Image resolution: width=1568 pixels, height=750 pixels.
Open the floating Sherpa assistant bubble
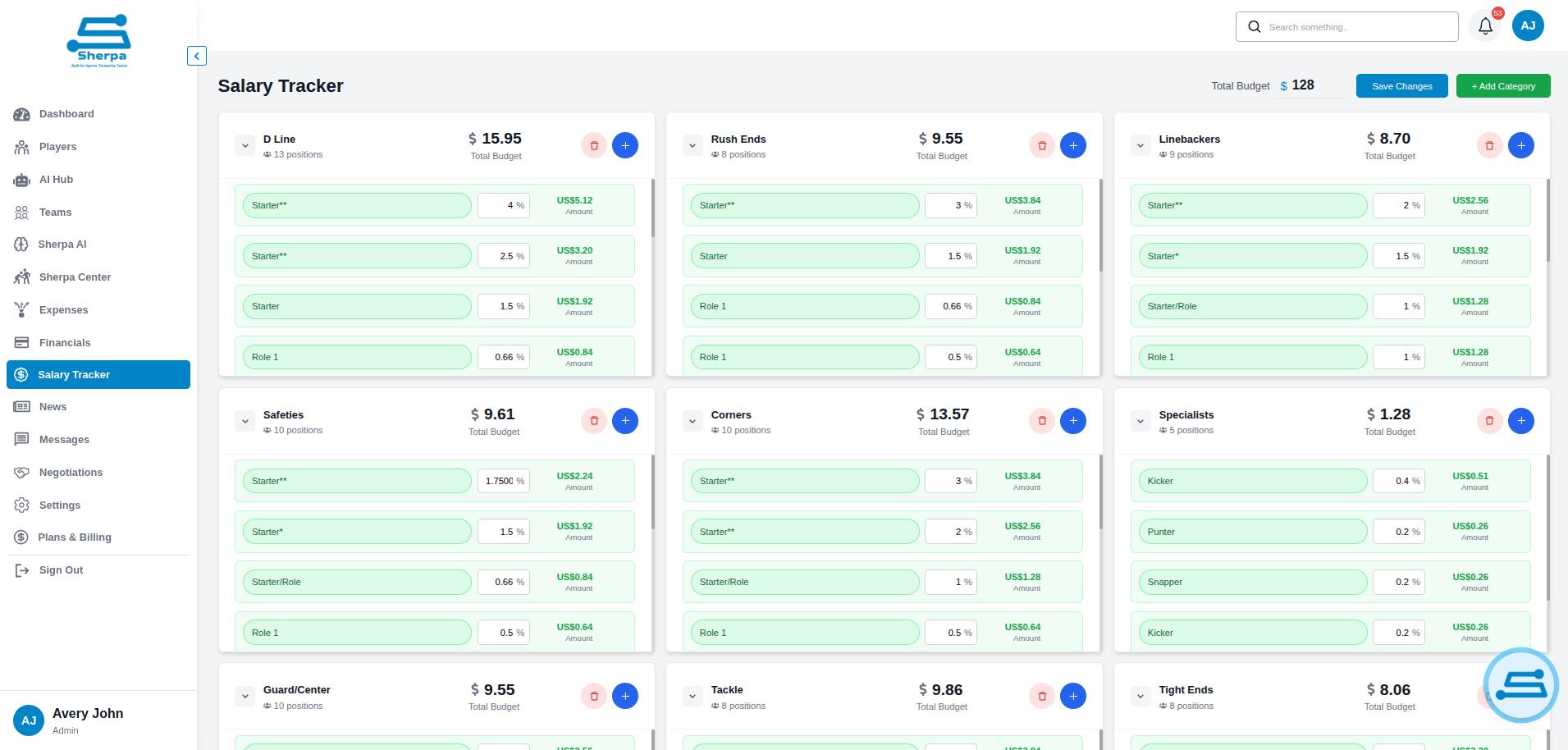click(x=1520, y=685)
